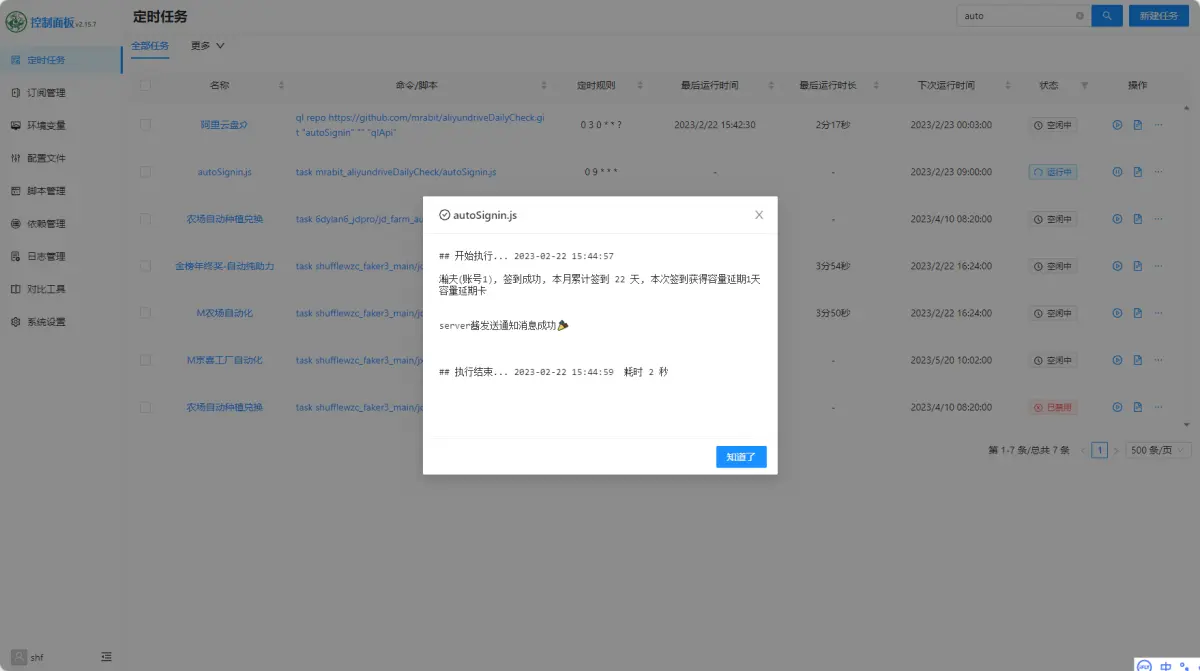Run the M京喜工厂自动化 task
The width and height of the screenshot is (1200, 671).
pos(1118,360)
